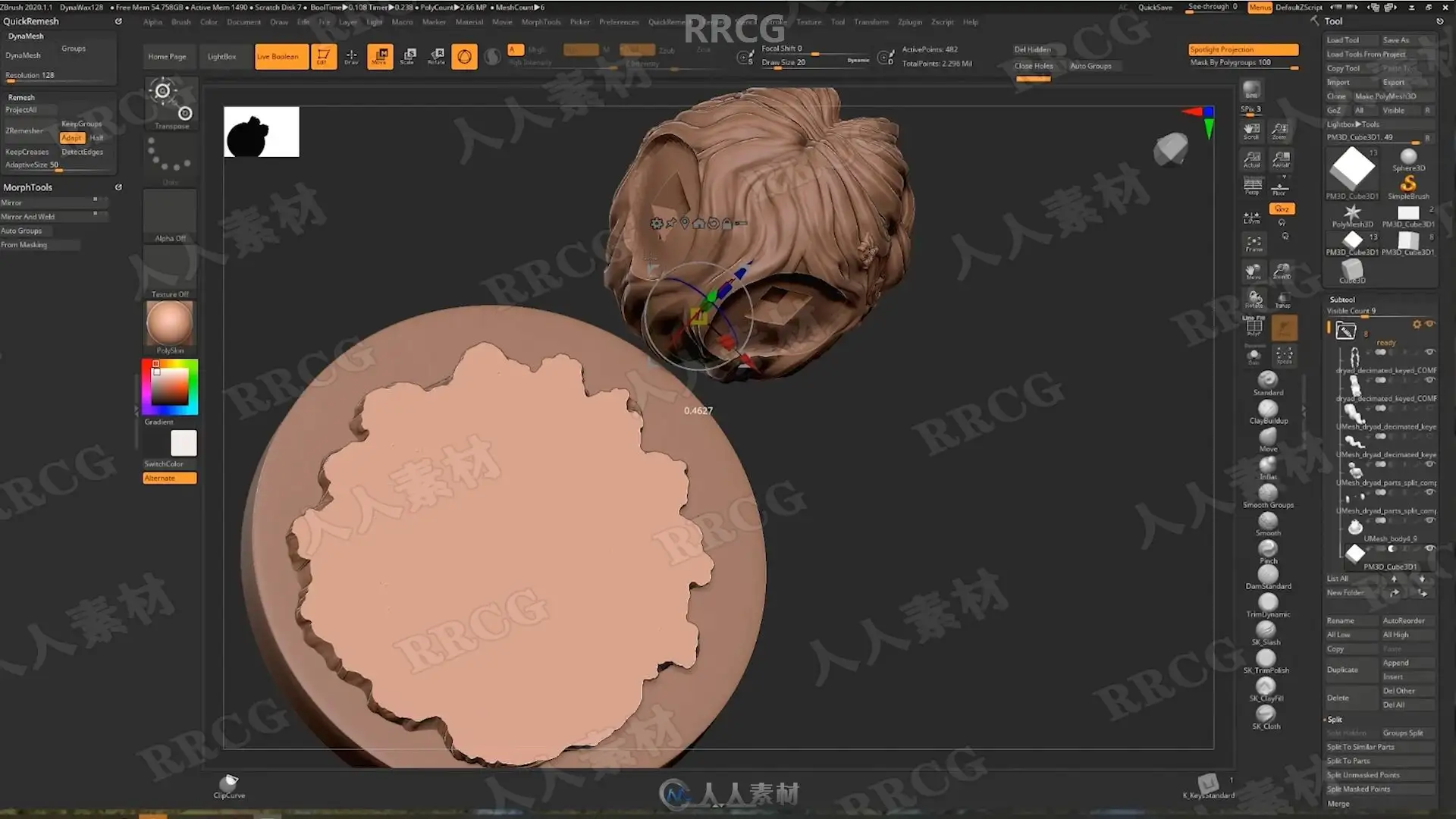Activate the Rotate transform icon
This screenshot has height=819, width=1456.
click(436, 56)
